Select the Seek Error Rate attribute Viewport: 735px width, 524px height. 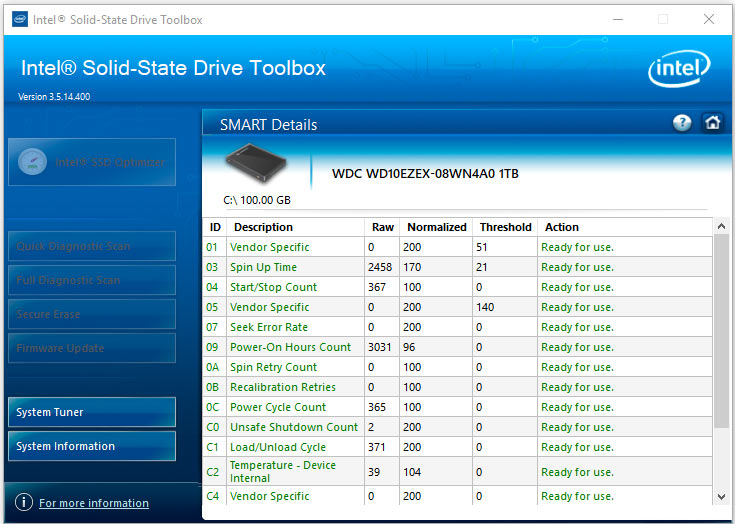(x=269, y=327)
